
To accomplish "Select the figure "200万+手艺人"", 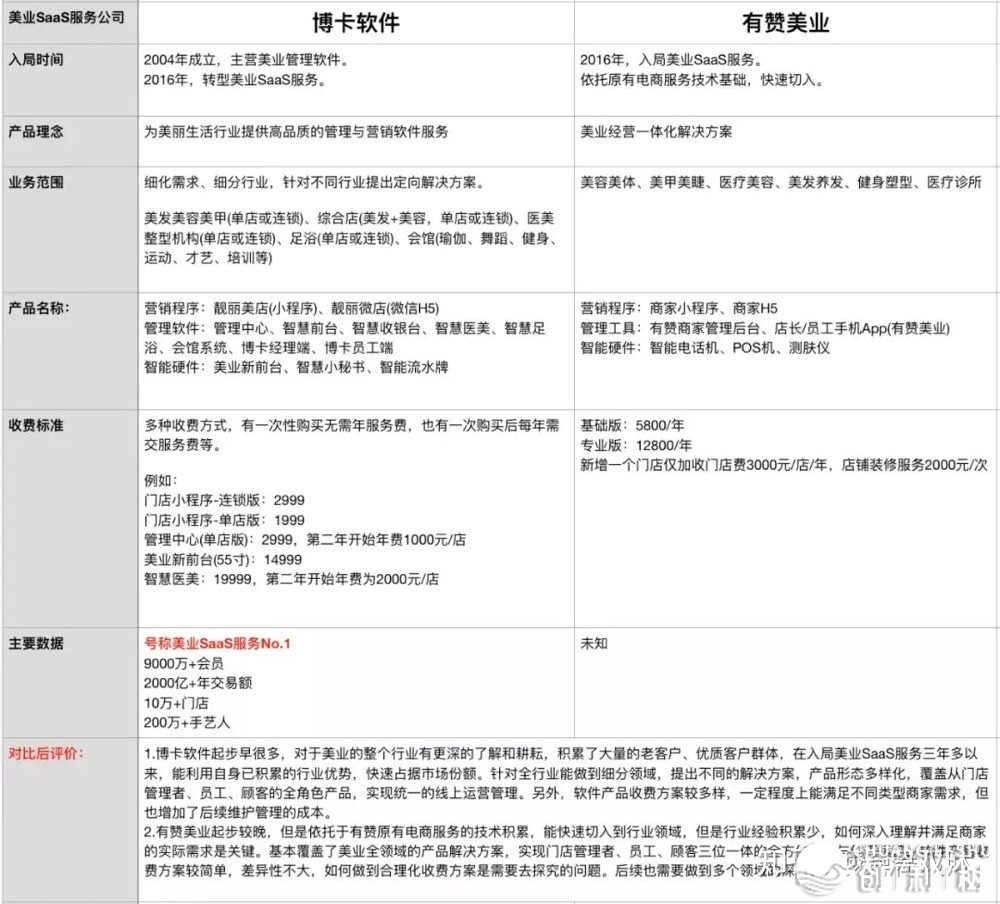I will click(187, 723).
